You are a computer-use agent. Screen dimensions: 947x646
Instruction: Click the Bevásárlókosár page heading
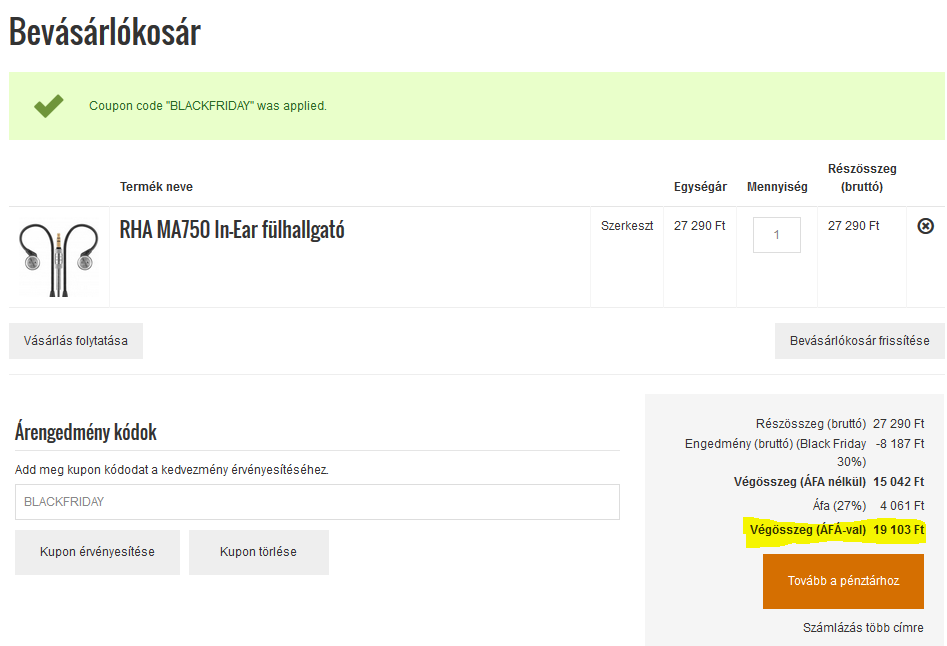click(104, 31)
